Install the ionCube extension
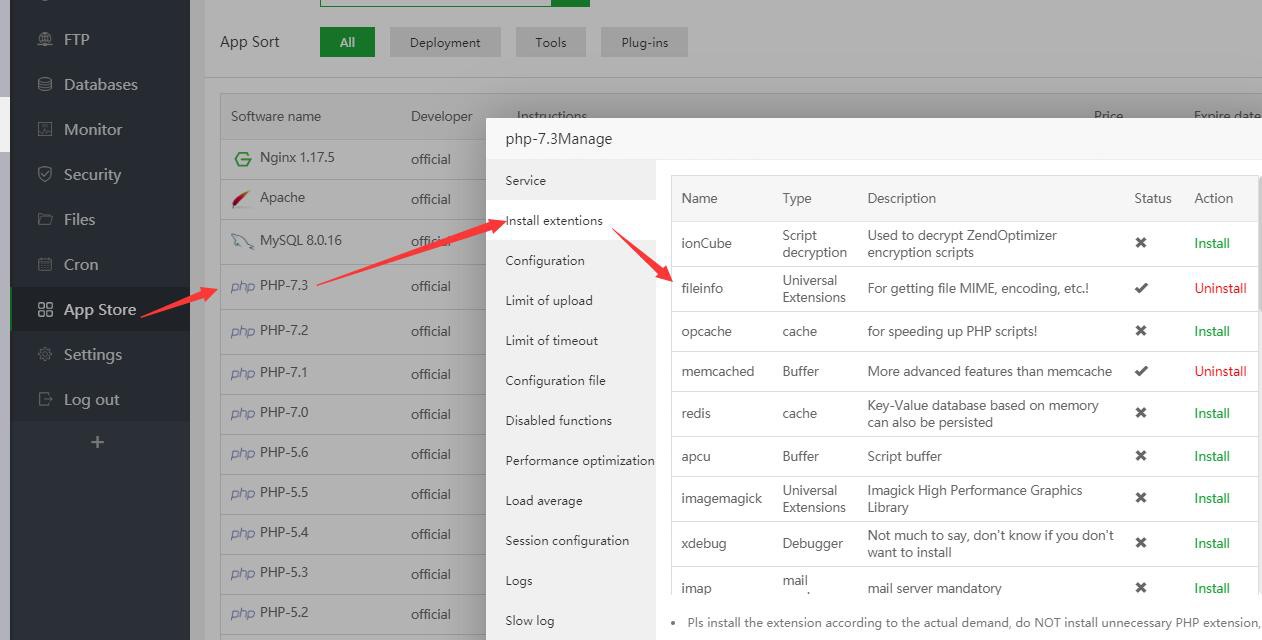The width and height of the screenshot is (1262, 640). click(x=1211, y=243)
